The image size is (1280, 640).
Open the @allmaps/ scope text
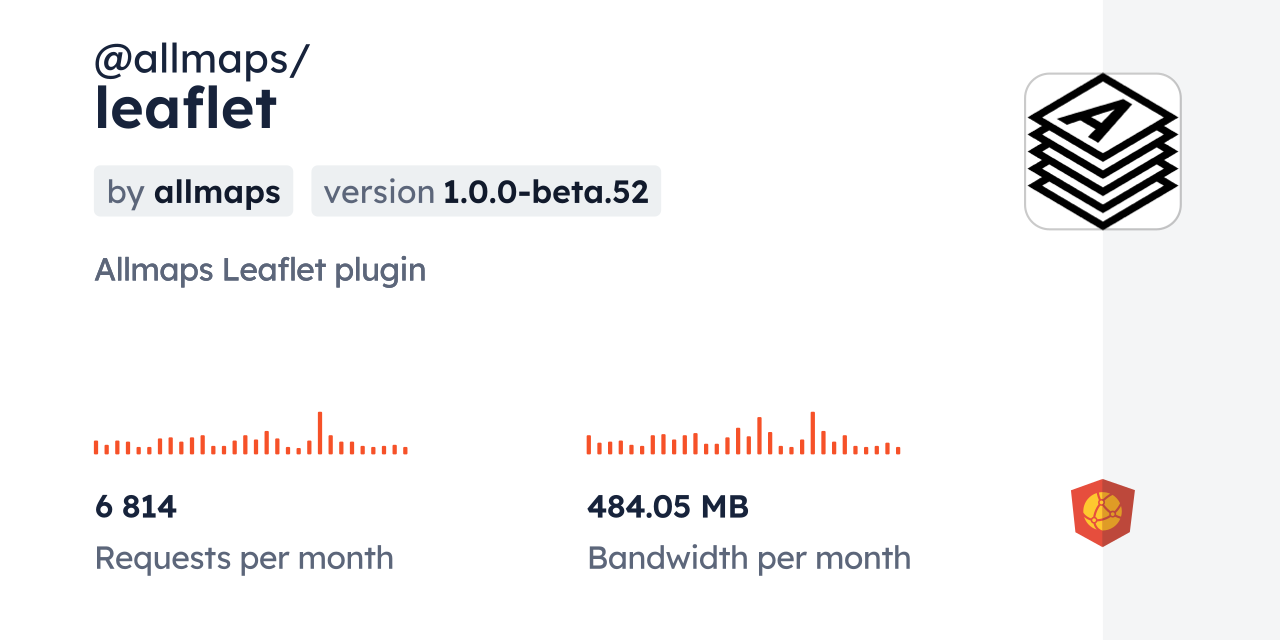(202, 60)
